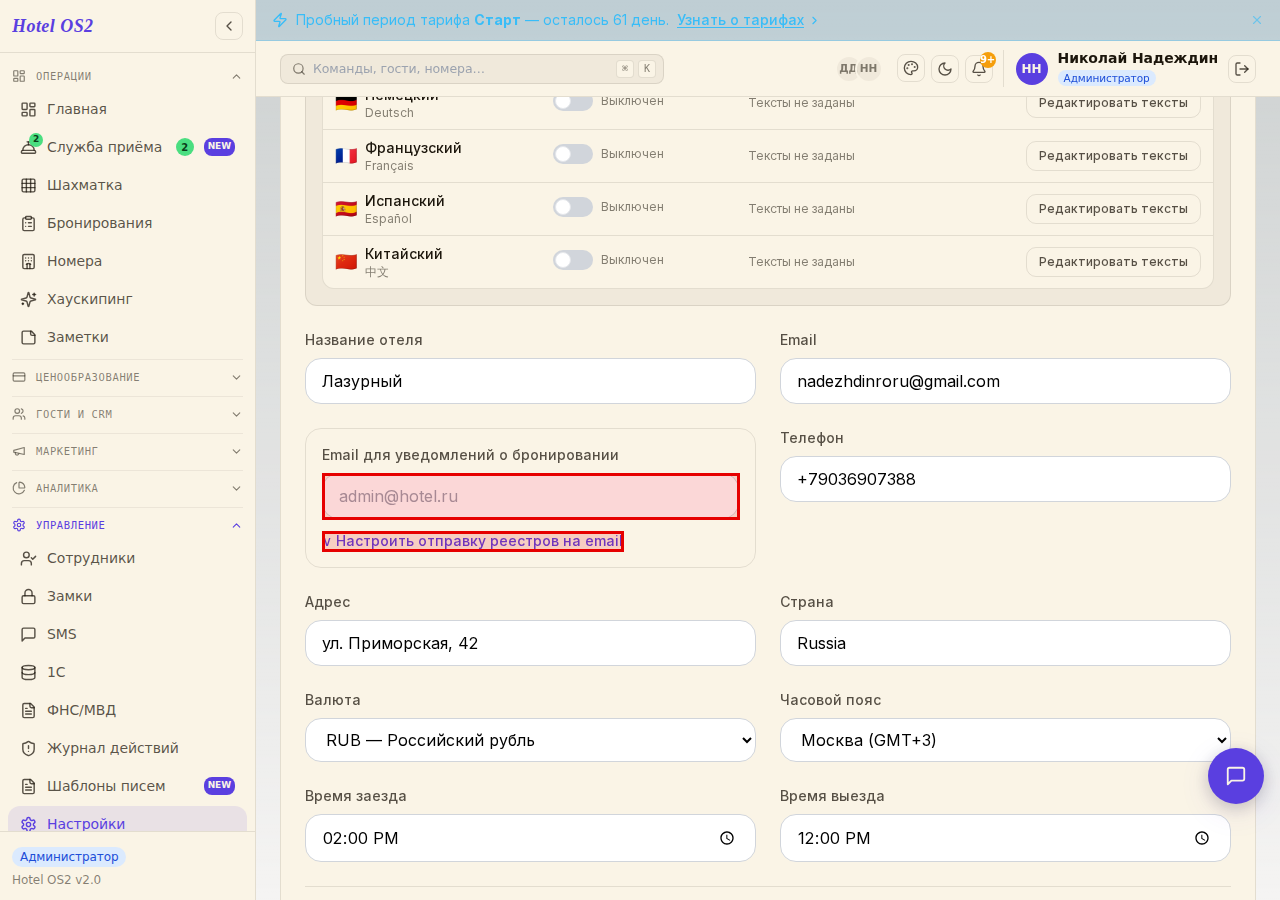Edit texts for Французский language

(1113, 156)
